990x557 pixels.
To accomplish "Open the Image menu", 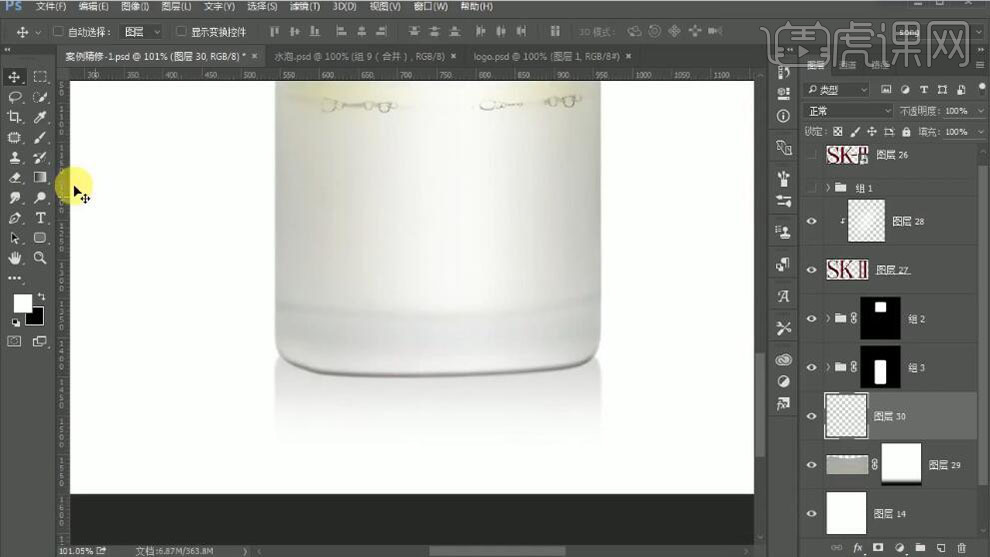I will click(x=134, y=6).
